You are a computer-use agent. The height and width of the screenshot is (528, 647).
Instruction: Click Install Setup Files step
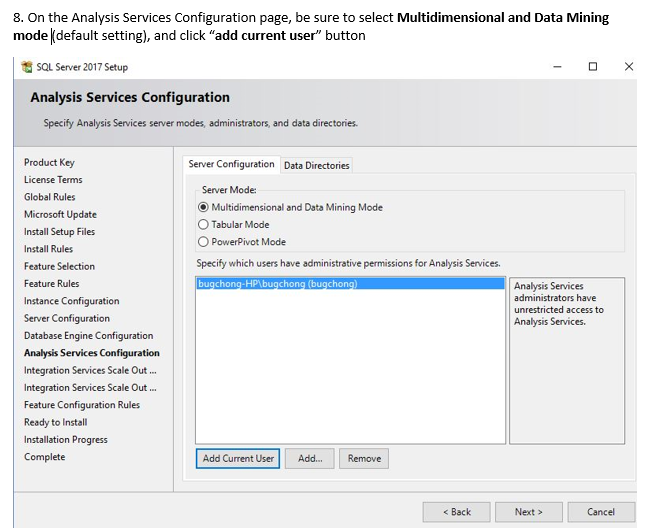coord(59,232)
